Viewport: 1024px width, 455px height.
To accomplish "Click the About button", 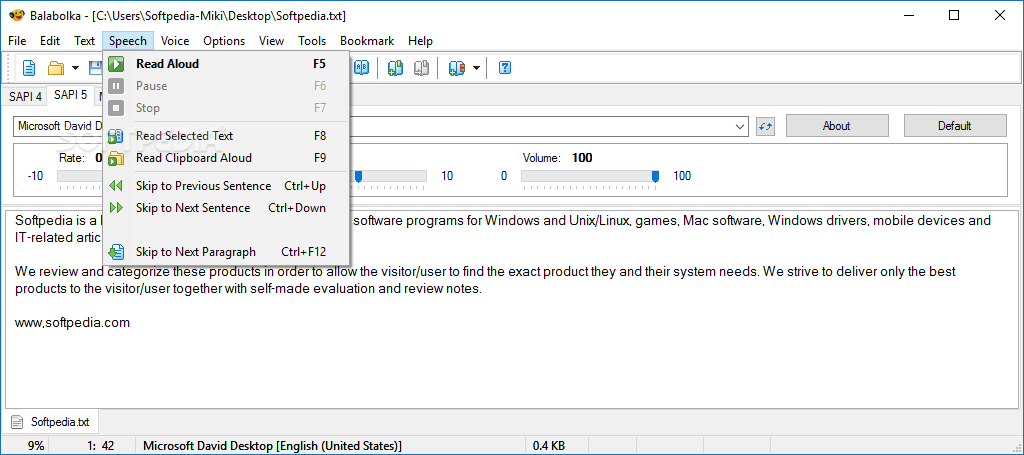I will click(837, 126).
